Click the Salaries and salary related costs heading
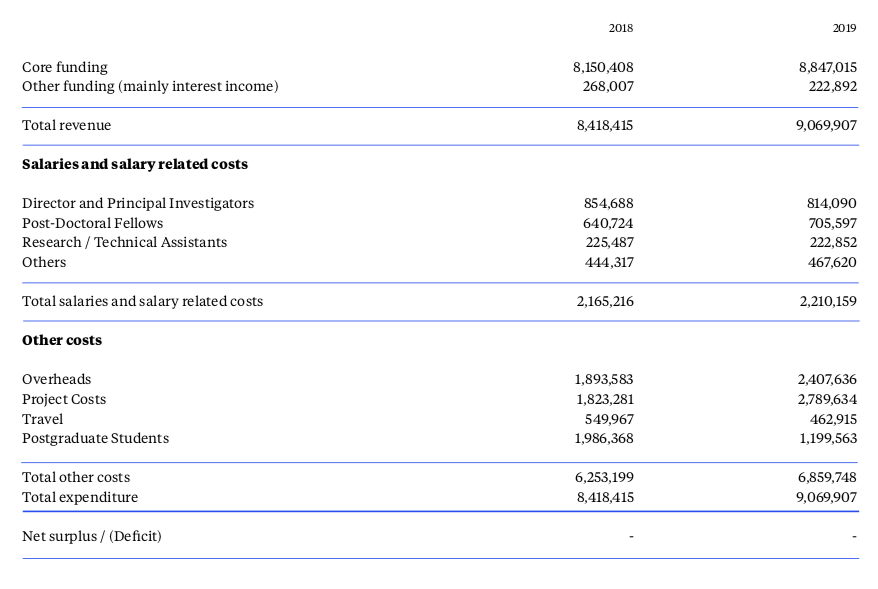This screenshot has height=589, width=878. pos(135,164)
